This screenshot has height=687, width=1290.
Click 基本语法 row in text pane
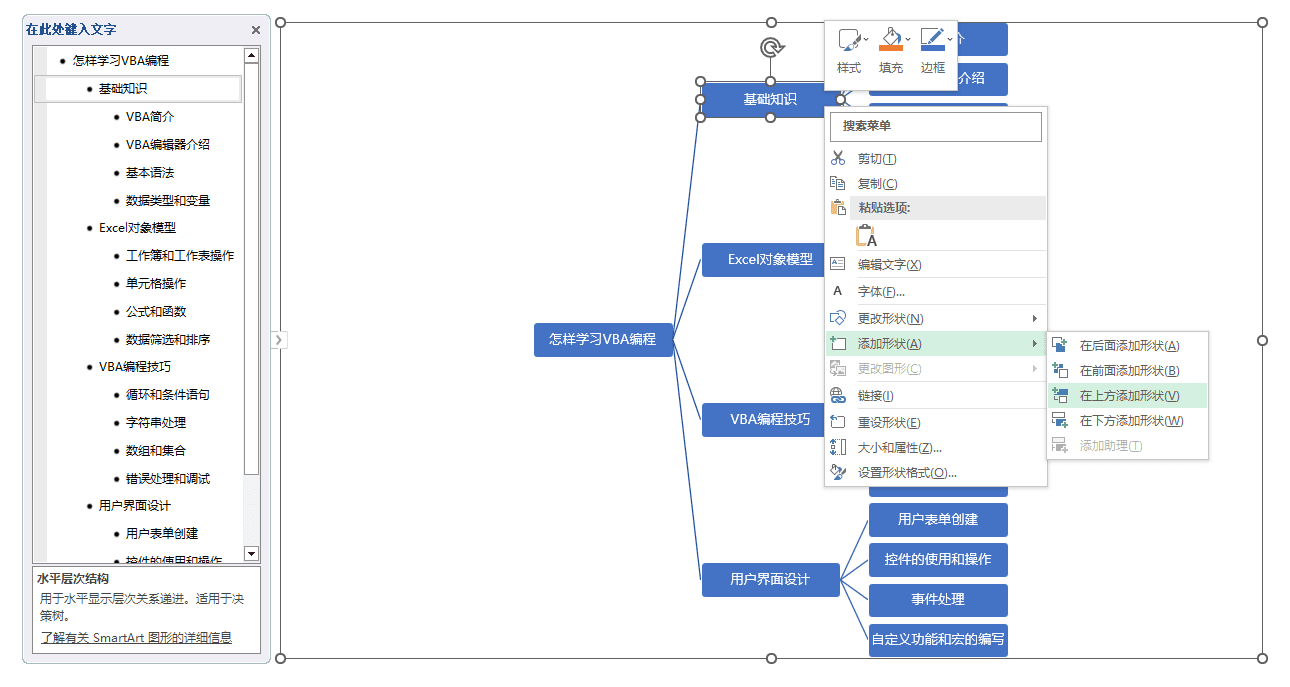click(150, 172)
